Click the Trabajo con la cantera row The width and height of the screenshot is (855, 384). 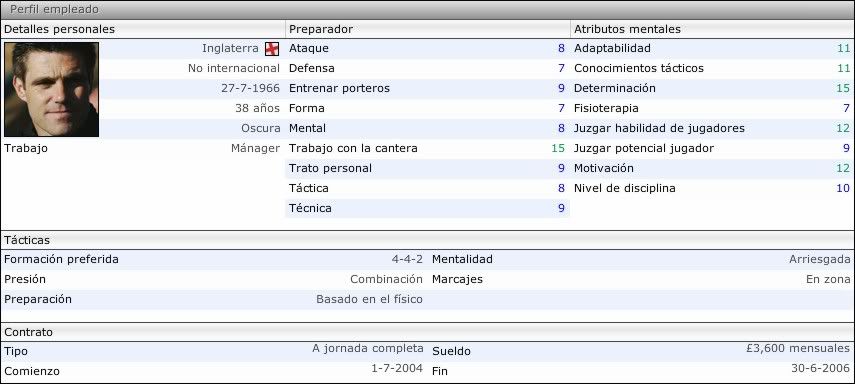[428, 148]
